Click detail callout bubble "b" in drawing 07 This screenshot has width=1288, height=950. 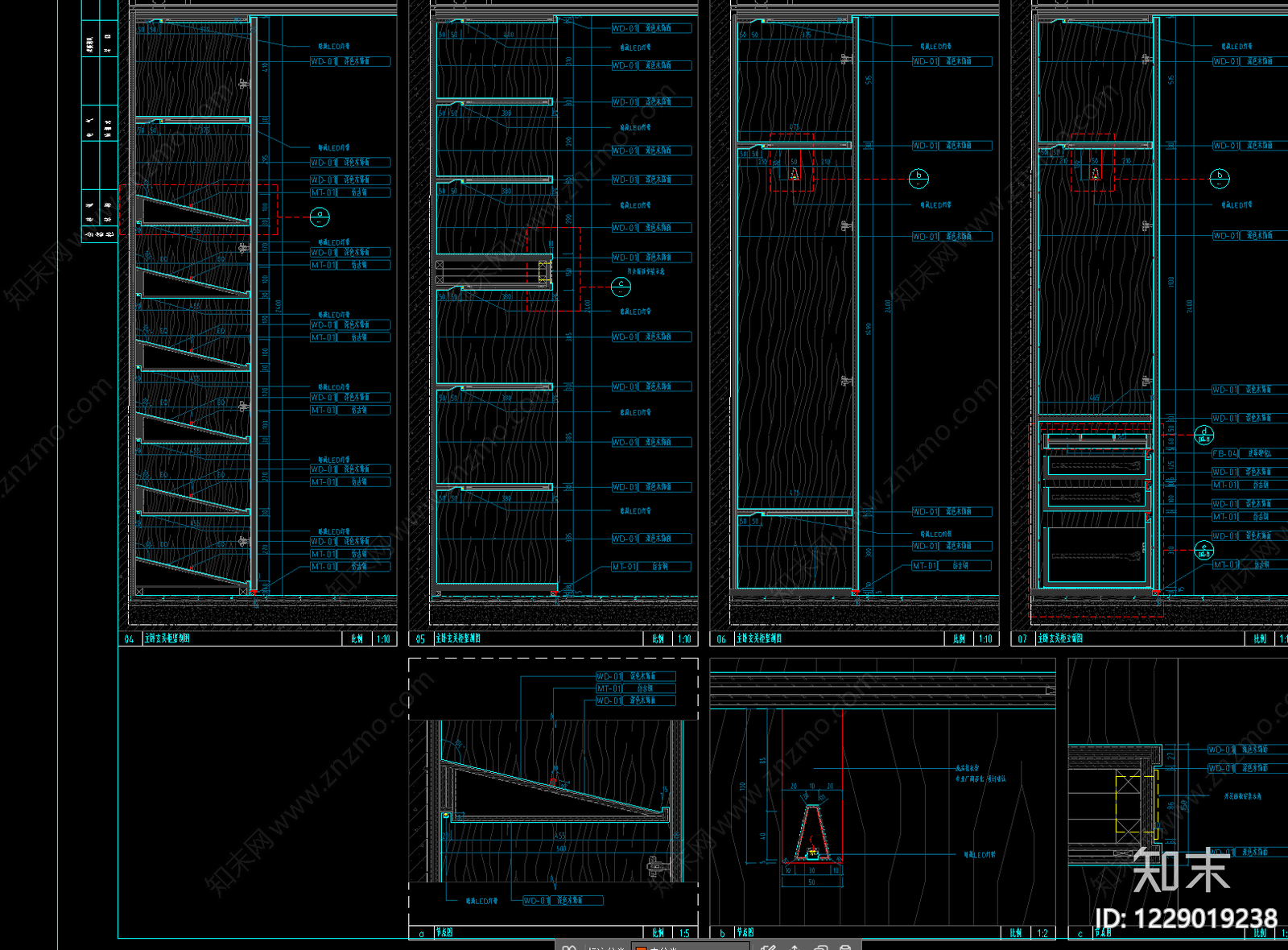(x=1220, y=178)
